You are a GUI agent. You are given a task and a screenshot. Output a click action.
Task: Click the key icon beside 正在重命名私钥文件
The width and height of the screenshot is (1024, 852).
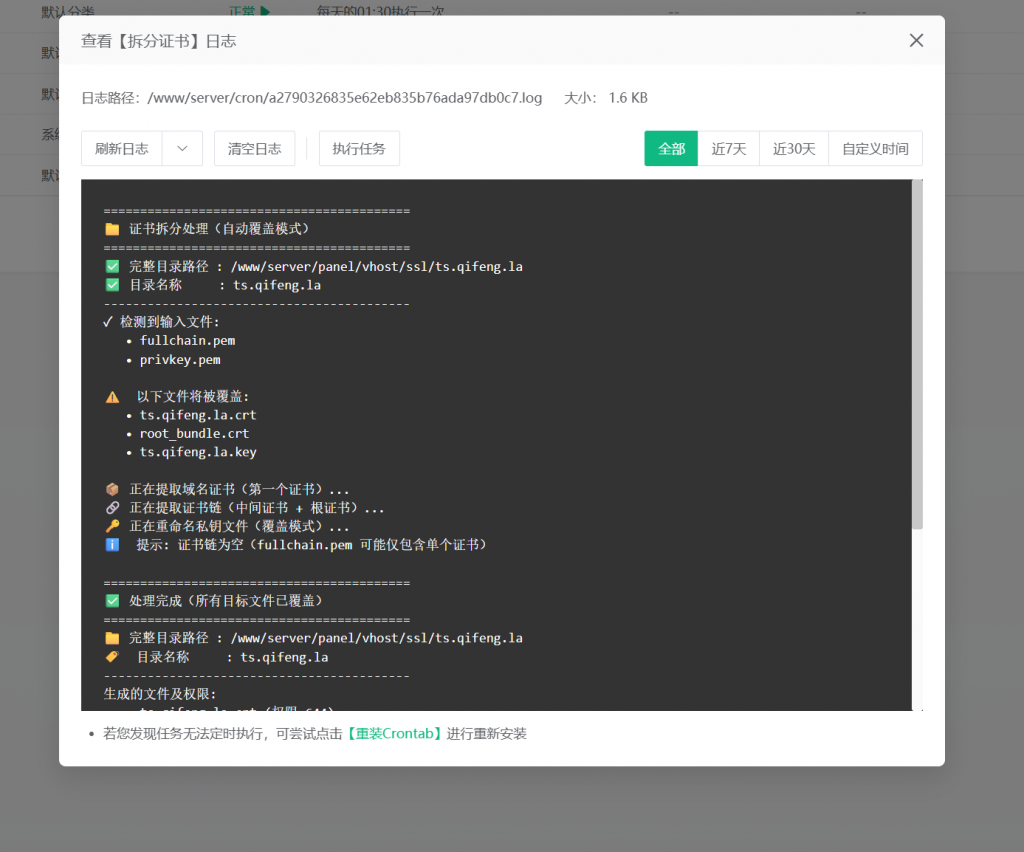(112, 526)
